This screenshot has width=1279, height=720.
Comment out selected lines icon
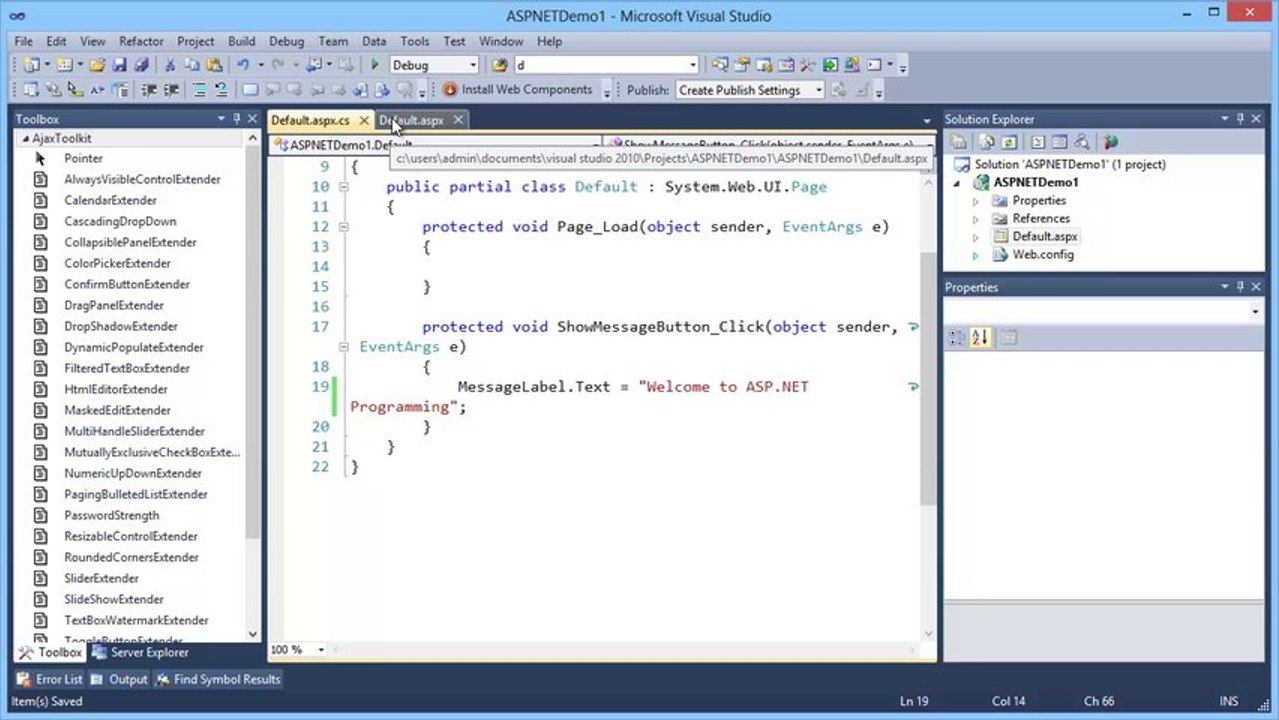pos(199,90)
